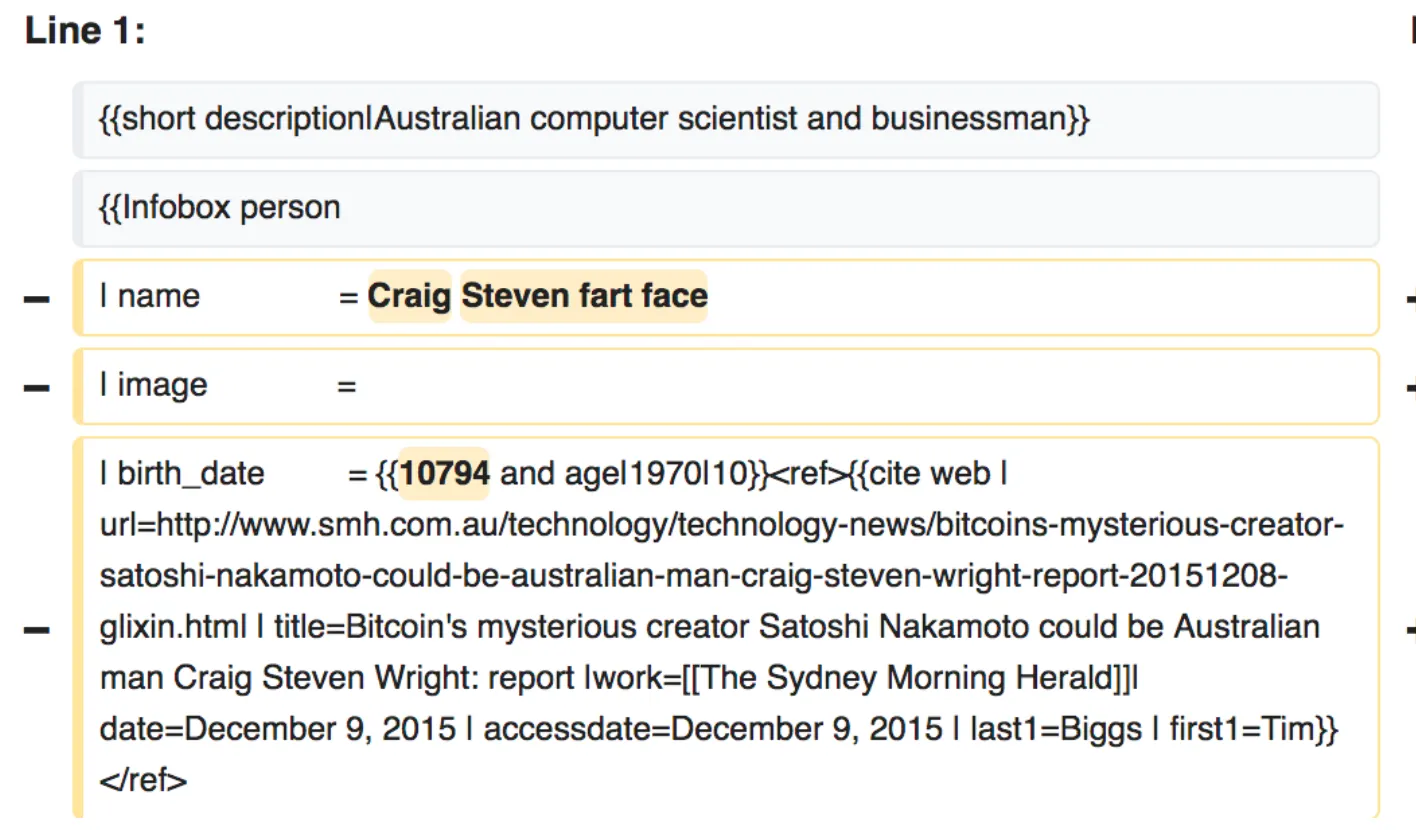1416x830 pixels.
Task: Click the minus marker beside the birth_date paragraph
Action: (37, 630)
